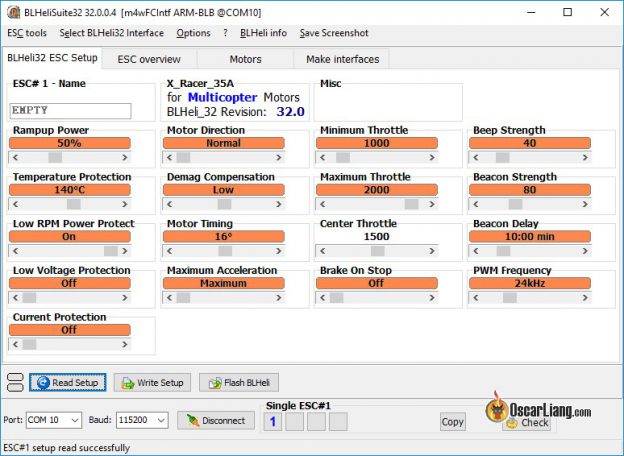Decrease Temperature Protection with left arrow
The image size is (624, 456).
coord(15,204)
